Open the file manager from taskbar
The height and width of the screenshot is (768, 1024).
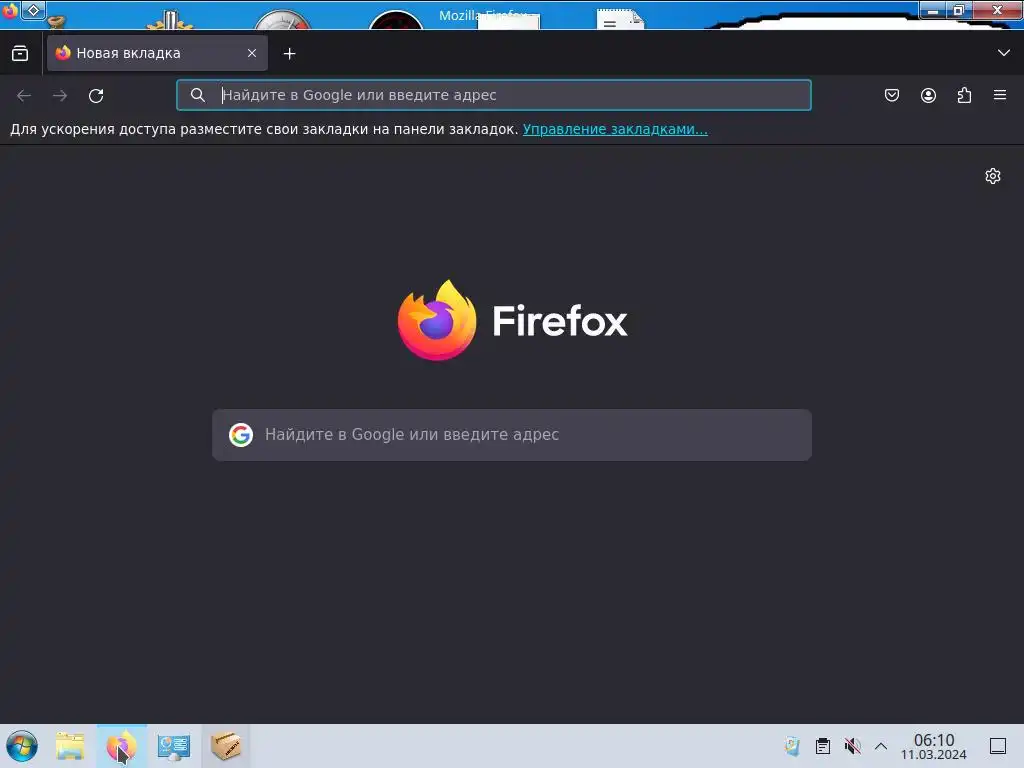tap(70, 746)
